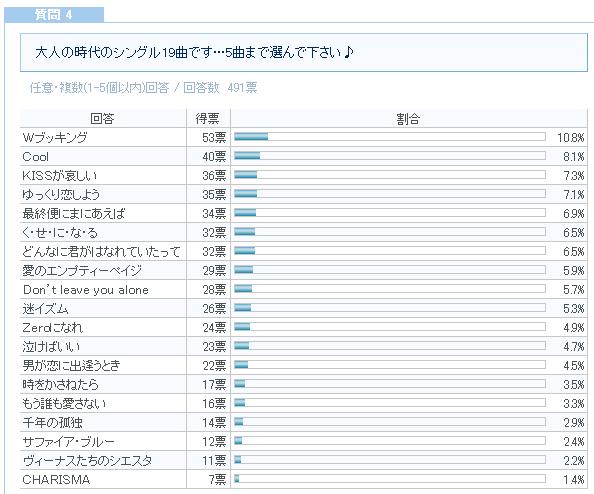Select the Zeroになれ answer row
Viewport: 594px width, 494px height.
[303, 327]
